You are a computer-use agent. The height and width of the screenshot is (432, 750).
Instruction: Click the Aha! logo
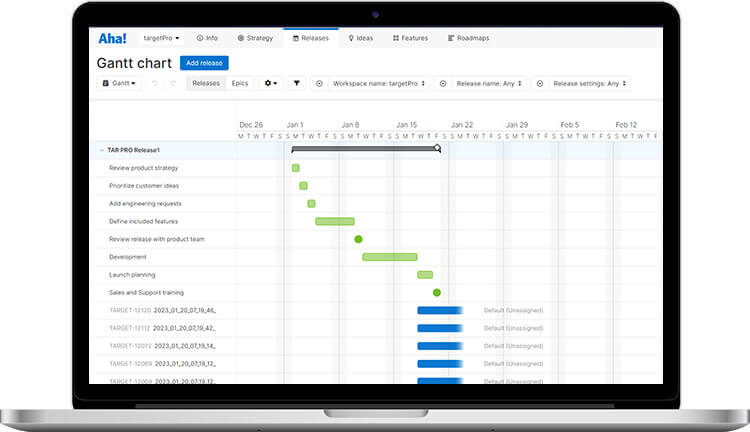(111, 39)
